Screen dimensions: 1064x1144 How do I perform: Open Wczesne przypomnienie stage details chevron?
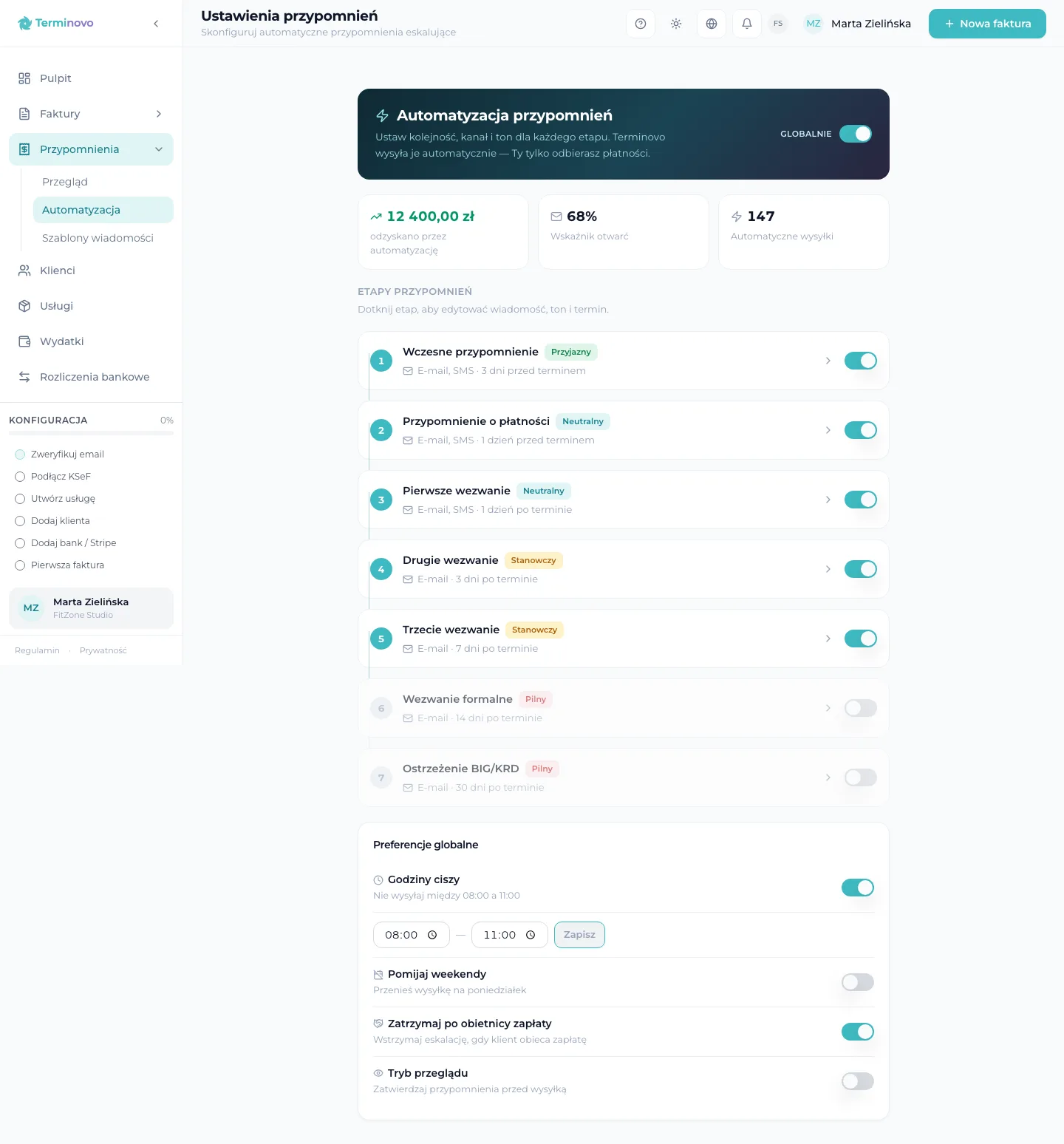[x=828, y=361]
